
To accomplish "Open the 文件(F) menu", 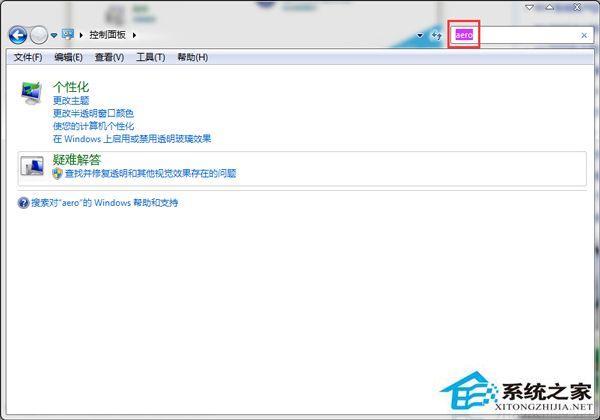I will point(28,57).
